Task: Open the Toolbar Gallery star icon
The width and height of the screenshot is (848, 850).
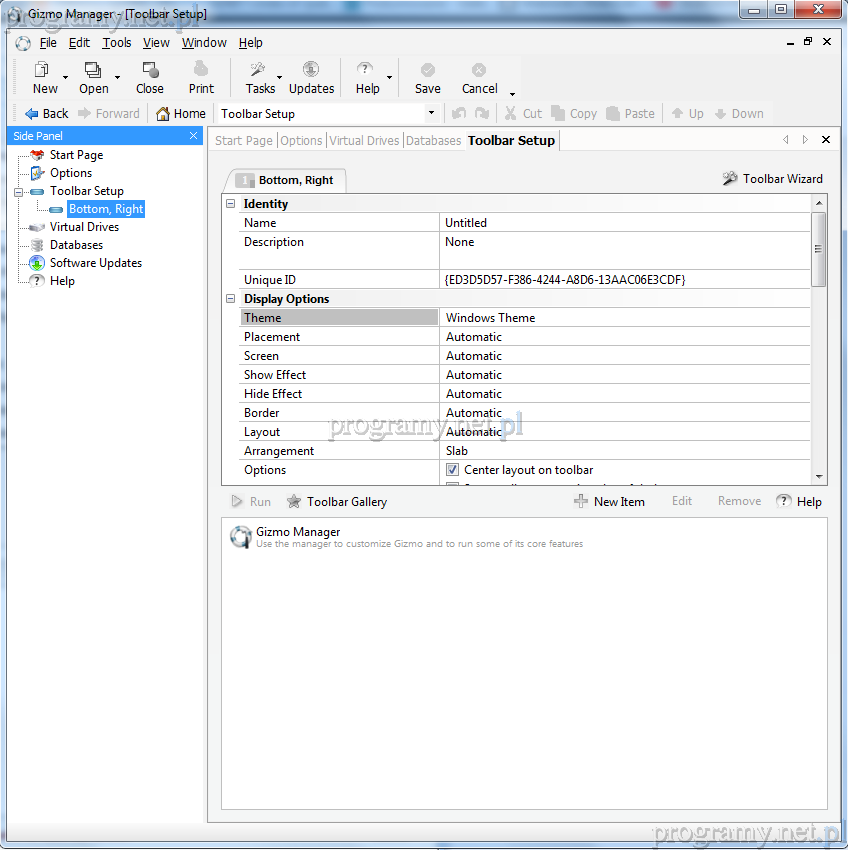Action: (x=294, y=502)
